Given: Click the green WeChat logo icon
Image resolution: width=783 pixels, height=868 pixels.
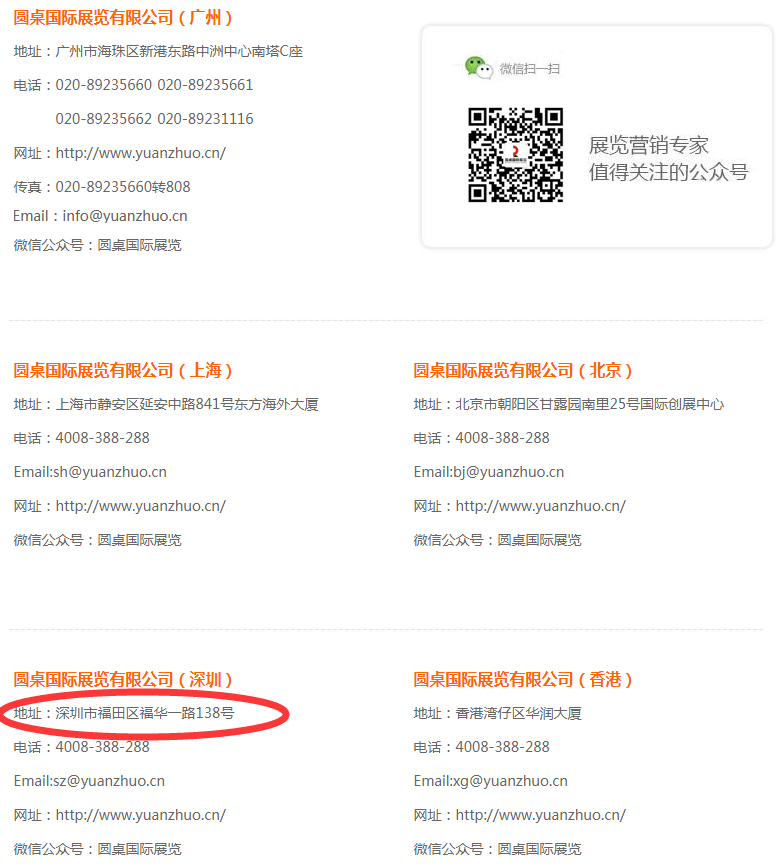Looking at the screenshot, I should pyautogui.click(x=478, y=68).
